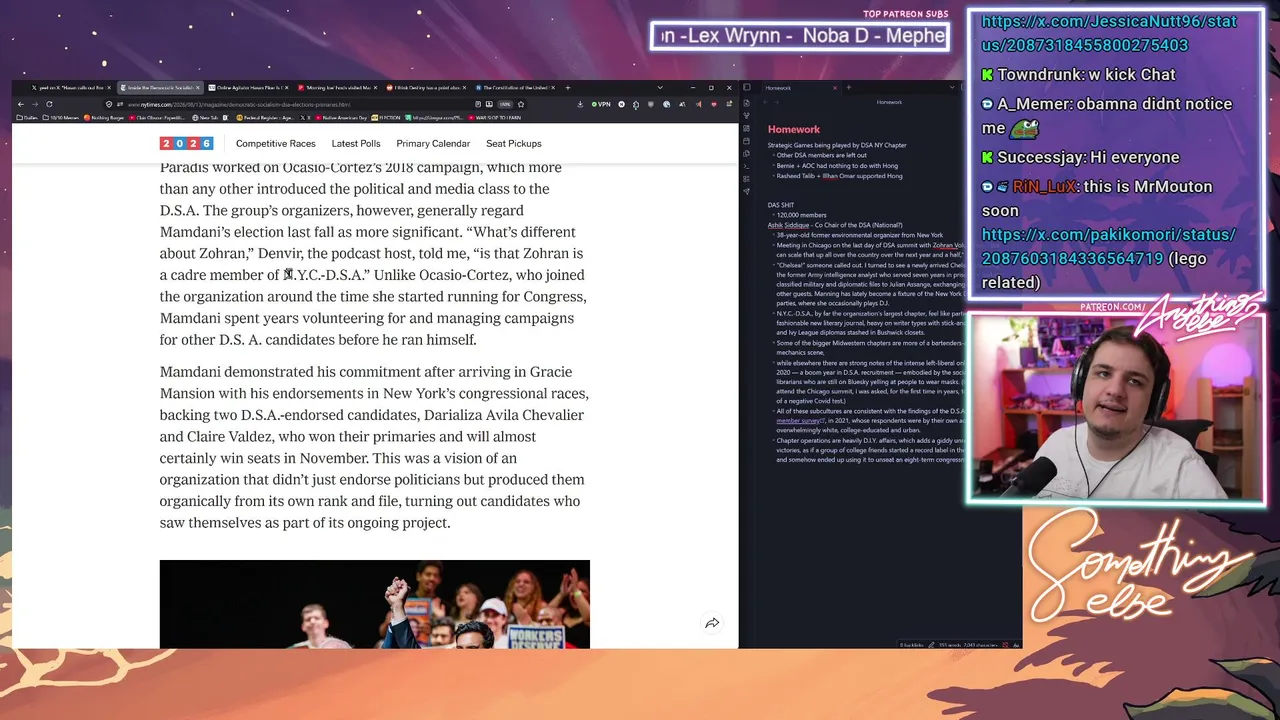Open the JessicaNutt96 x.com link in chat
Image resolution: width=1280 pixels, height=720 pixels.
1109,33
